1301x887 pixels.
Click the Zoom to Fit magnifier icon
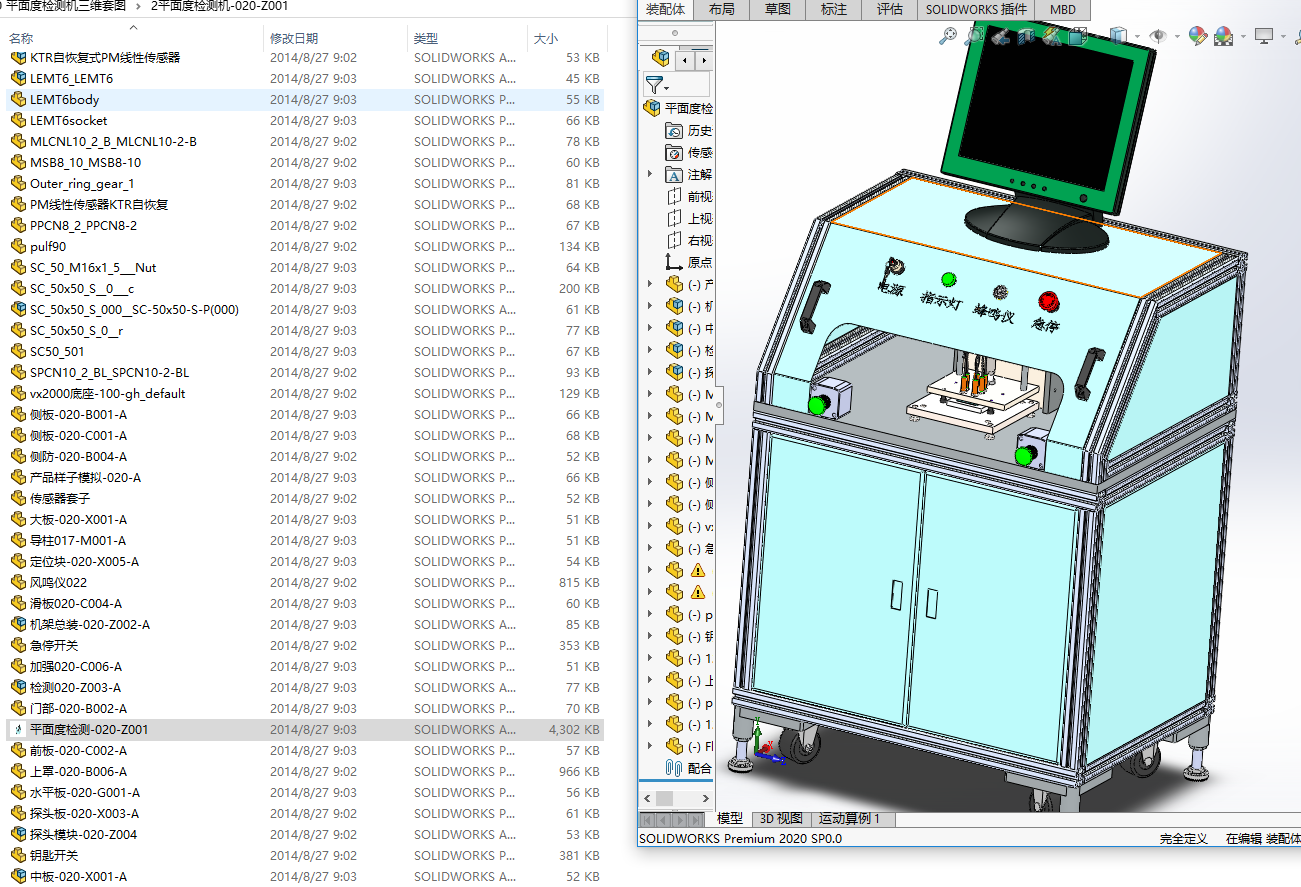coord(948,37)
